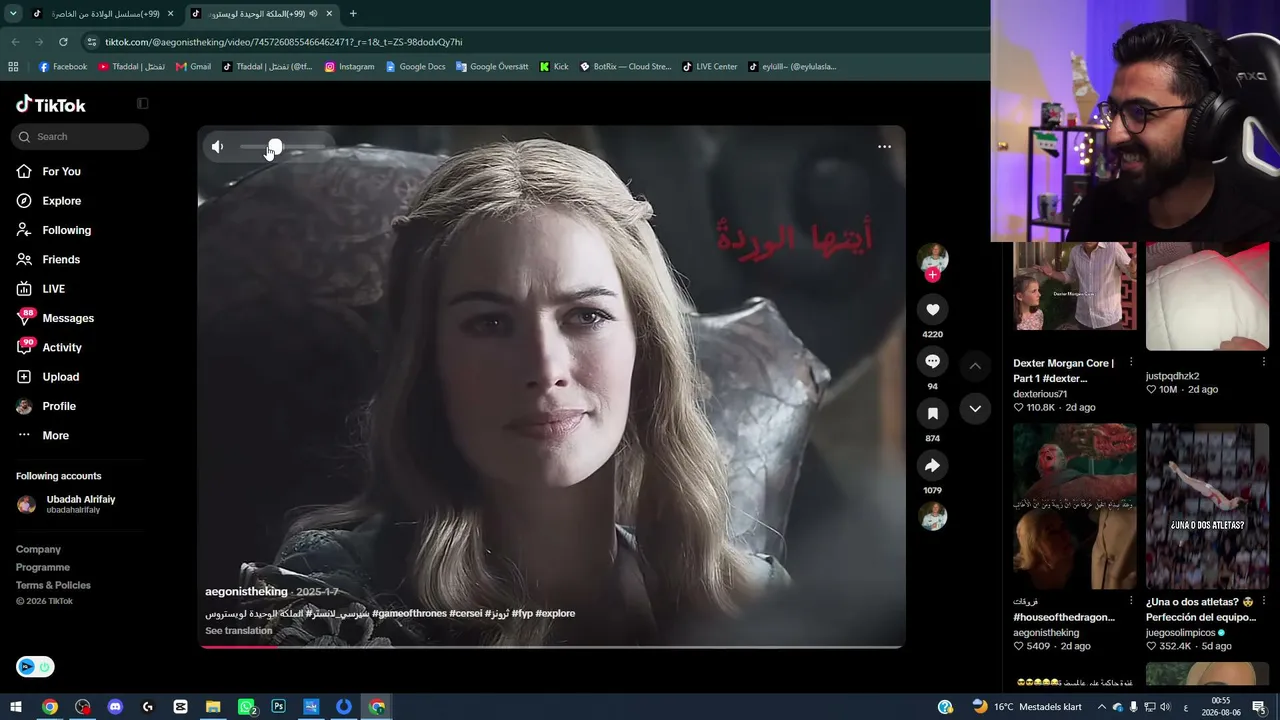The image size is (1280, 720).
Task: Close the active TikTok tab
Action: point(329,14)
